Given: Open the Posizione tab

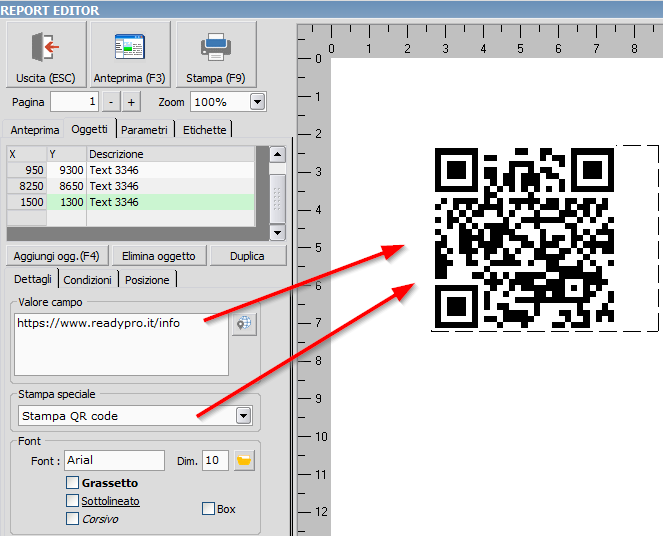Looking at the screenshot, I should tap(147, 280).
